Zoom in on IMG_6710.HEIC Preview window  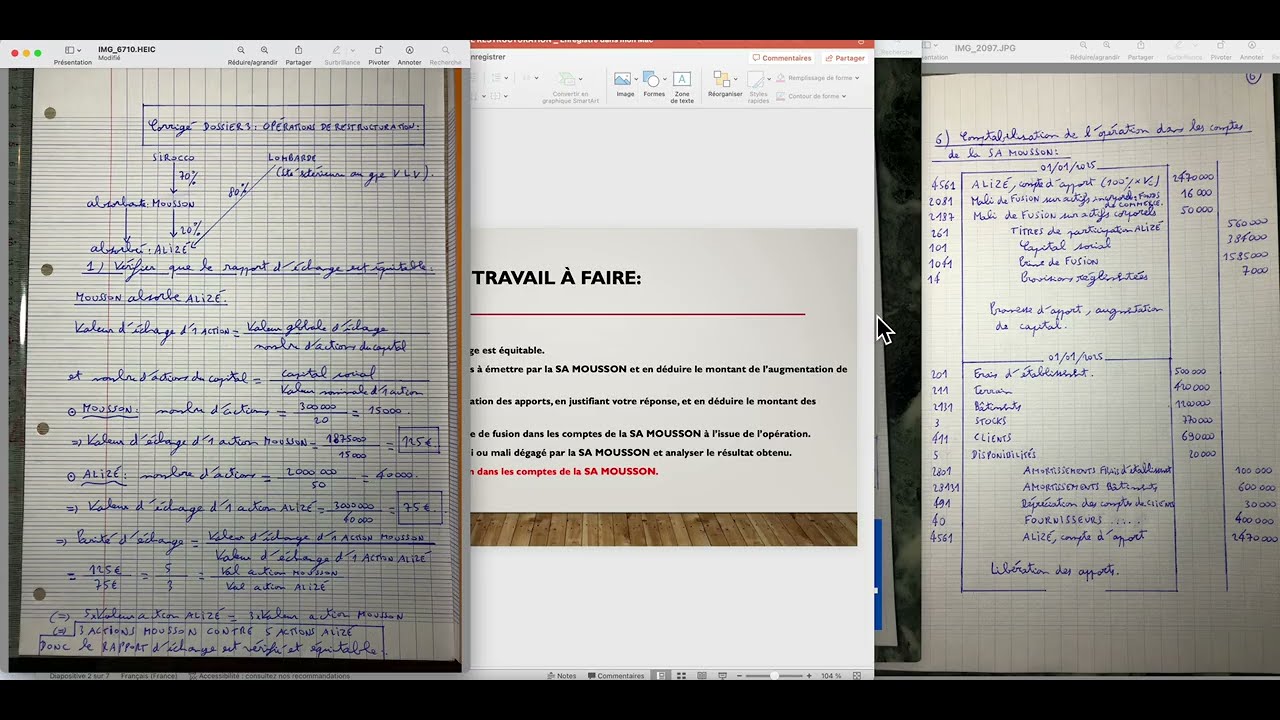coord(264,50)
